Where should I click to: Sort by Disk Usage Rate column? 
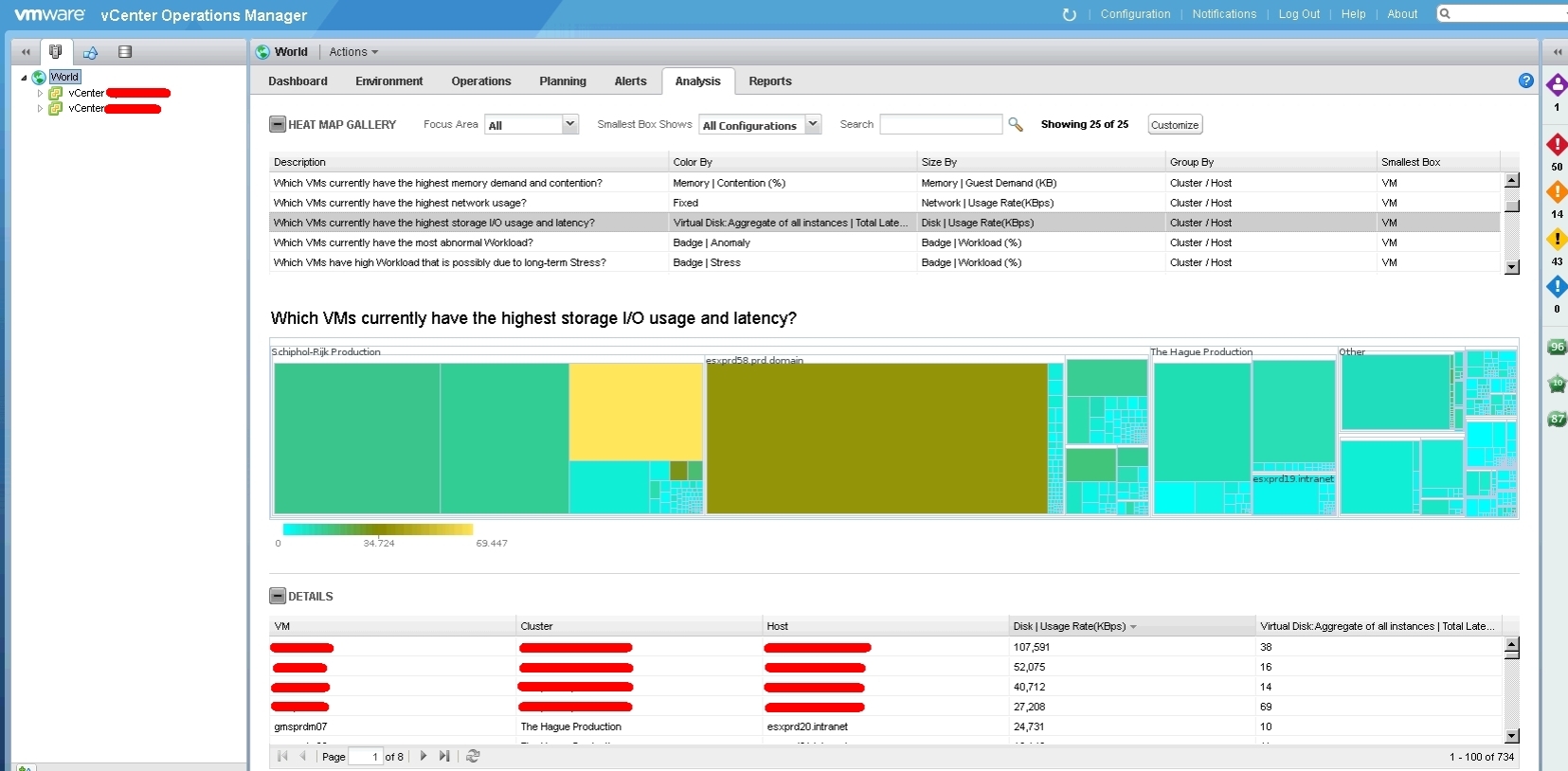(x=1131, y=626)
